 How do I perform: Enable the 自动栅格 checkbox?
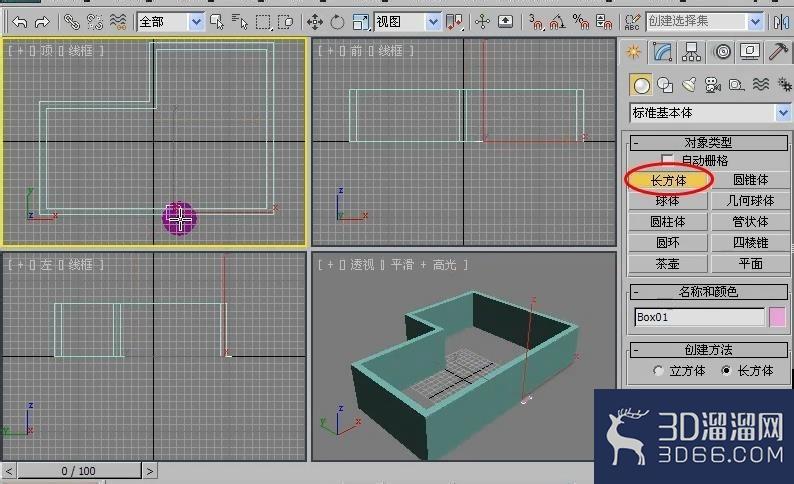[x=667, y=160]
